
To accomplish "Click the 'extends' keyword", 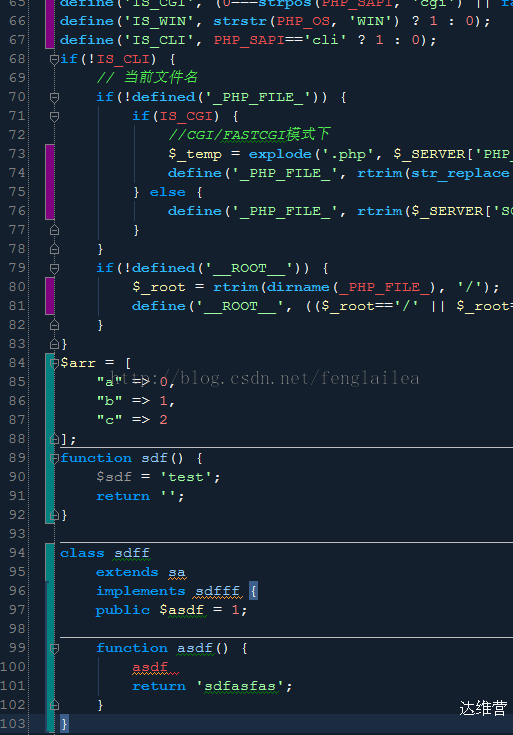I will pyautogui.click(x=127, y=572).
